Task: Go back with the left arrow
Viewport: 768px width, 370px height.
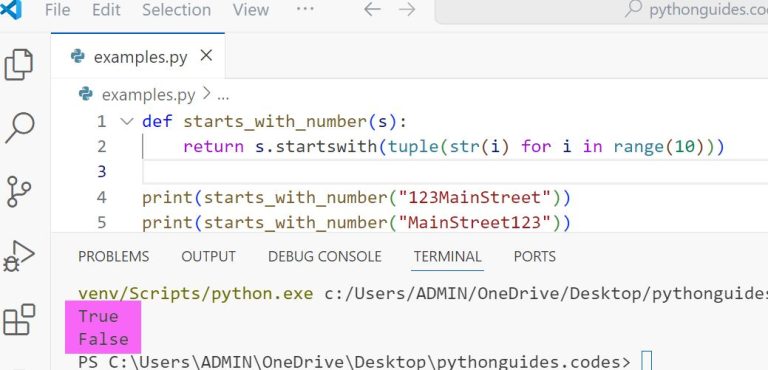Action: click(372, 9)
